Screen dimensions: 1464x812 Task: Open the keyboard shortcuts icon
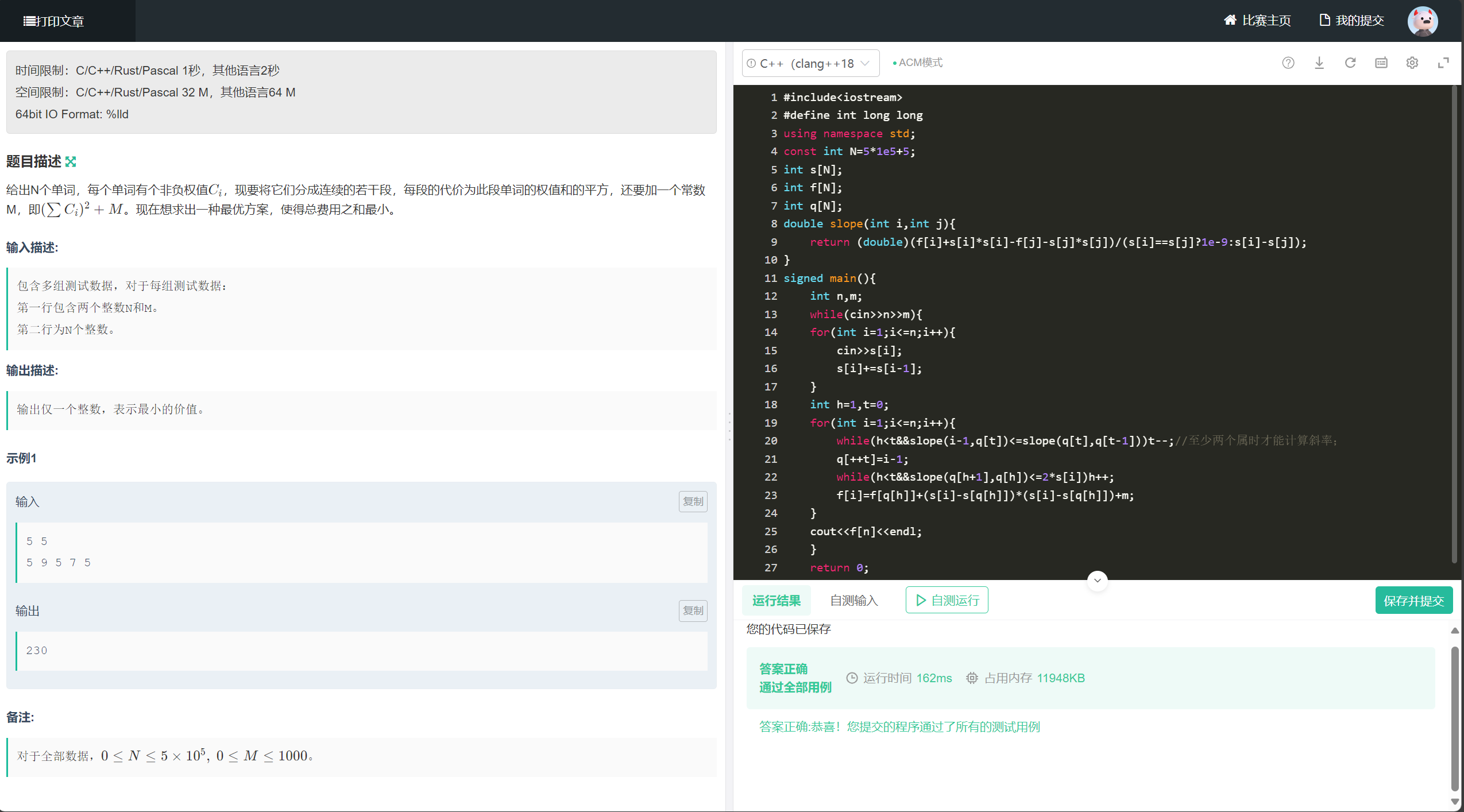click(x=1381, y=63)
